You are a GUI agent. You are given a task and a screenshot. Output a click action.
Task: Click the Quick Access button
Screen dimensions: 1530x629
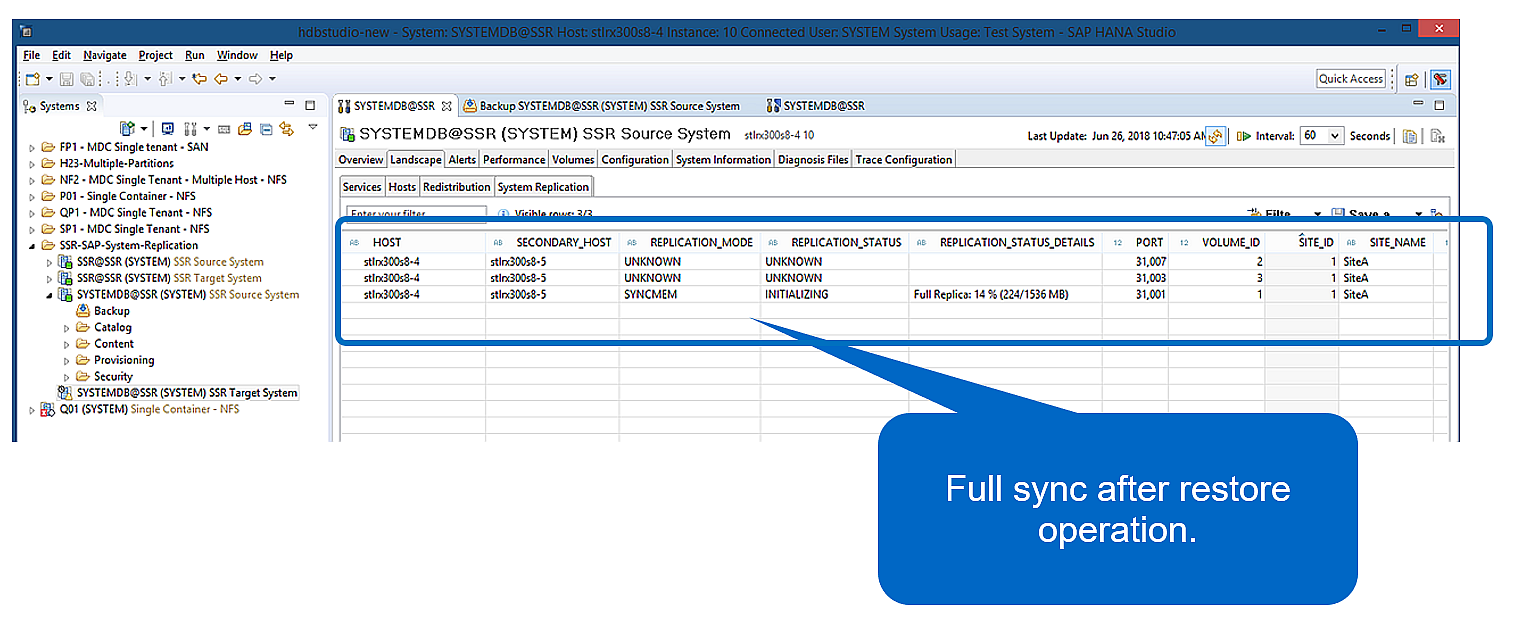coord(1350,79)
